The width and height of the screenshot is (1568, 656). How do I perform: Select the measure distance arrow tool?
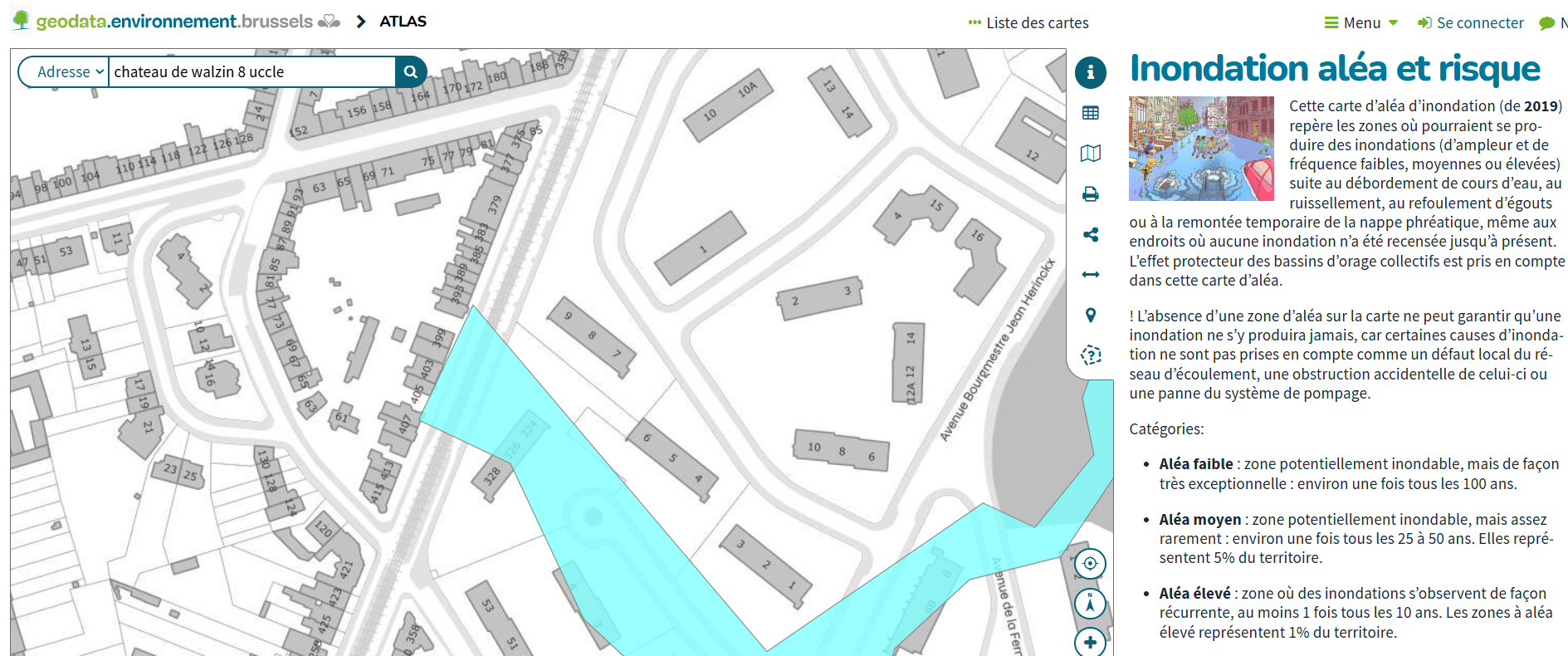coord(1090,275)
